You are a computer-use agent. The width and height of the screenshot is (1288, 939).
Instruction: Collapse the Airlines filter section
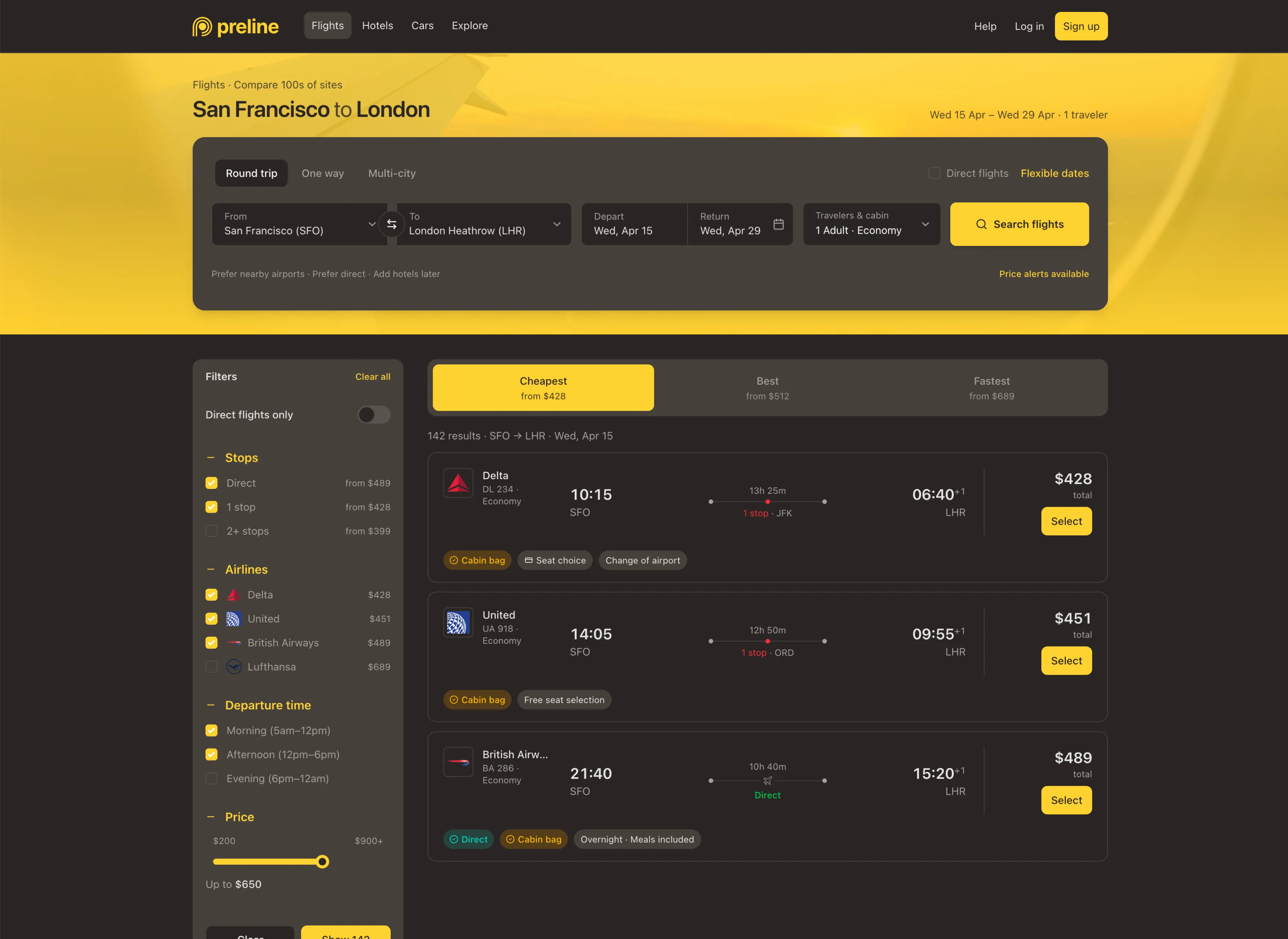pos(211,569)
